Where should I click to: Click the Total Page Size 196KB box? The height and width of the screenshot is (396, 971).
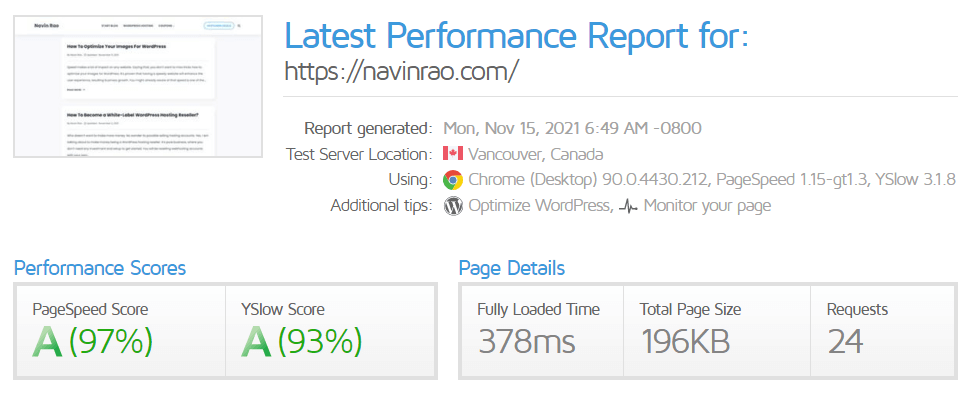716,331
